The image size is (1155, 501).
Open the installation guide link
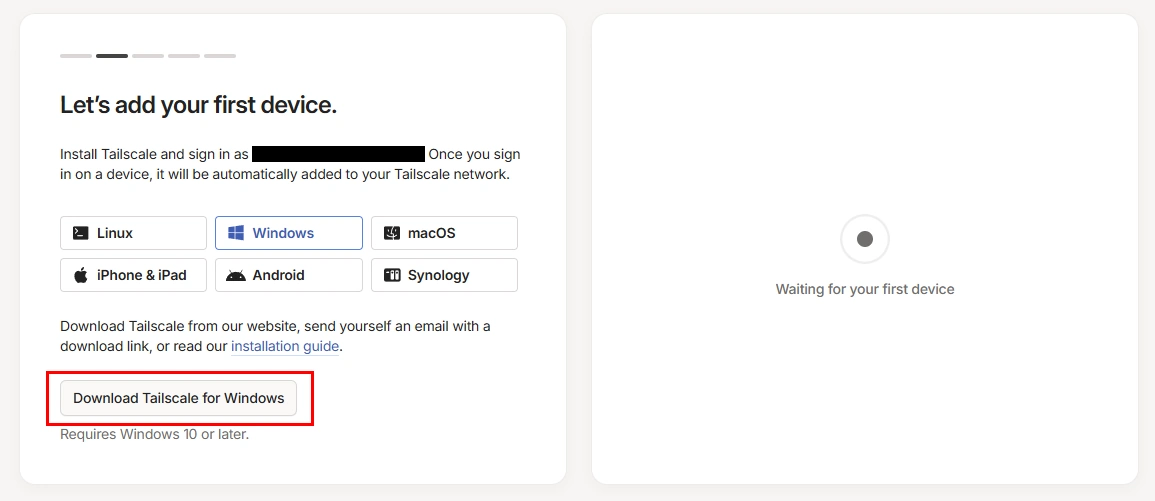[x=285, y=346]
